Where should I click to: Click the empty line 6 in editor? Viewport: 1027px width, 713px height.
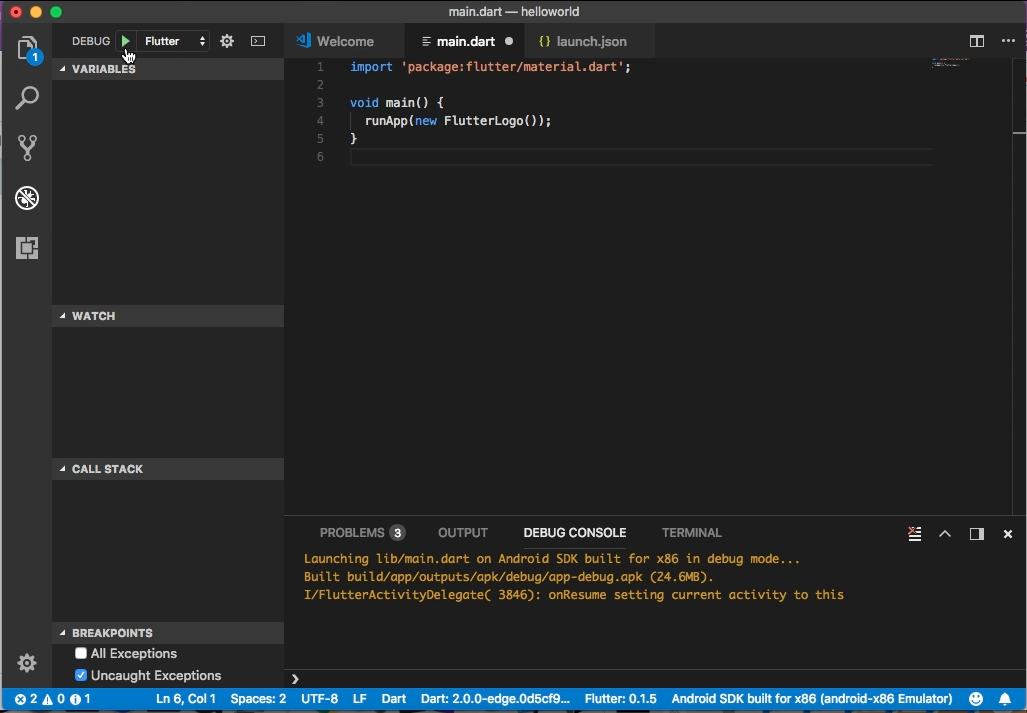641,157
